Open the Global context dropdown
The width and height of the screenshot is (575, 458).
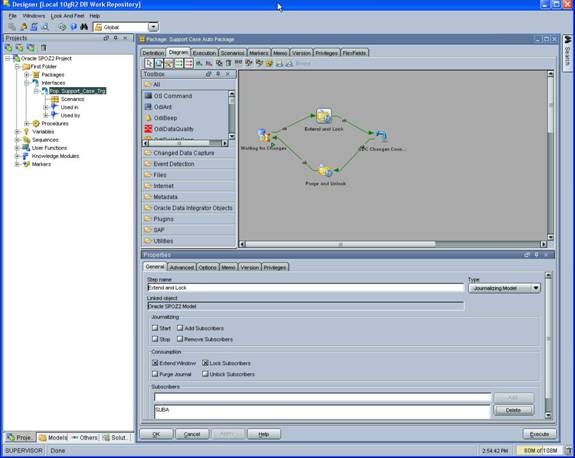153,27
